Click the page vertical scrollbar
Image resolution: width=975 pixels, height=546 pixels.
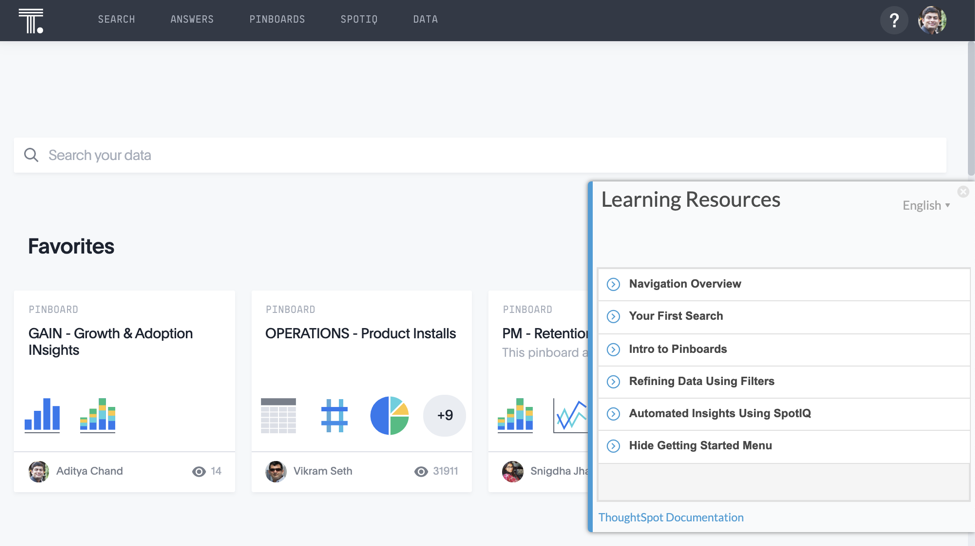click(971, 109)
